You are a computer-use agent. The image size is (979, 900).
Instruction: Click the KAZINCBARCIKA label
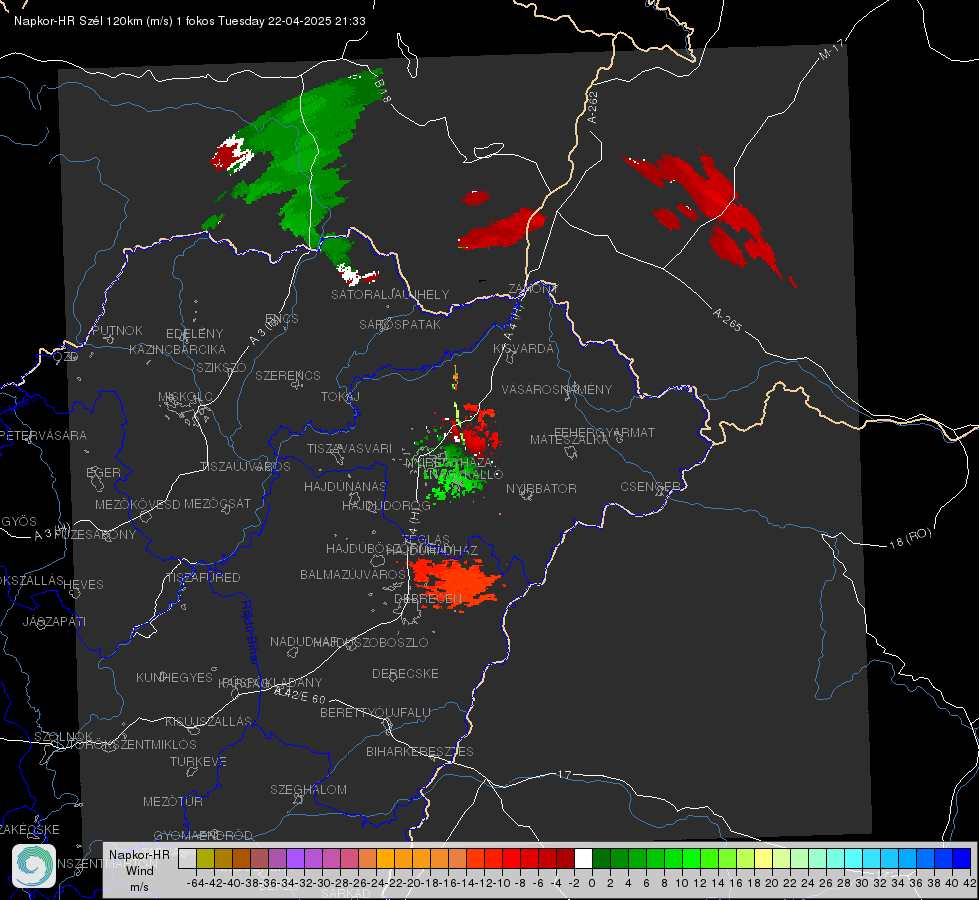[x=177, y=350]
